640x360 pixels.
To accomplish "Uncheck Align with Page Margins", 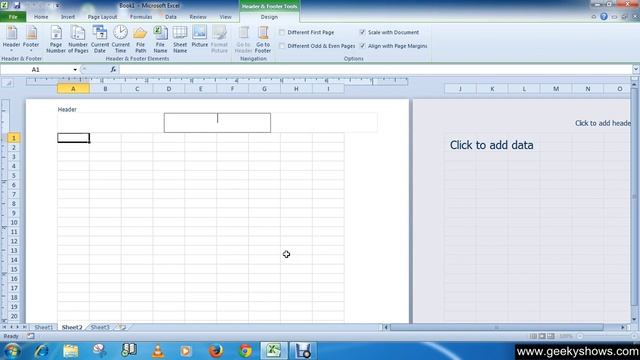I will point(362,46).
